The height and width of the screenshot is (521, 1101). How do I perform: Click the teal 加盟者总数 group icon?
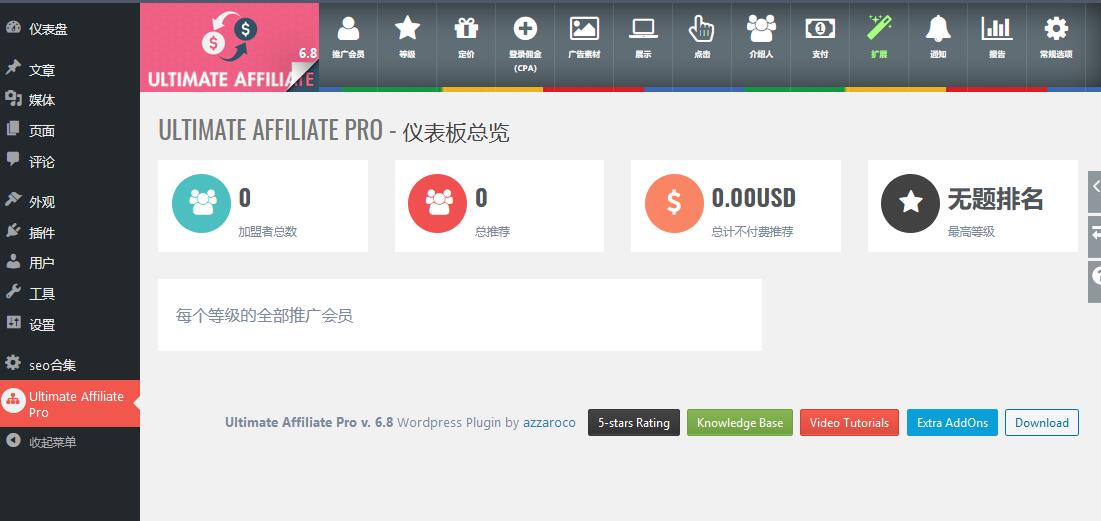[x=202, y=204]
